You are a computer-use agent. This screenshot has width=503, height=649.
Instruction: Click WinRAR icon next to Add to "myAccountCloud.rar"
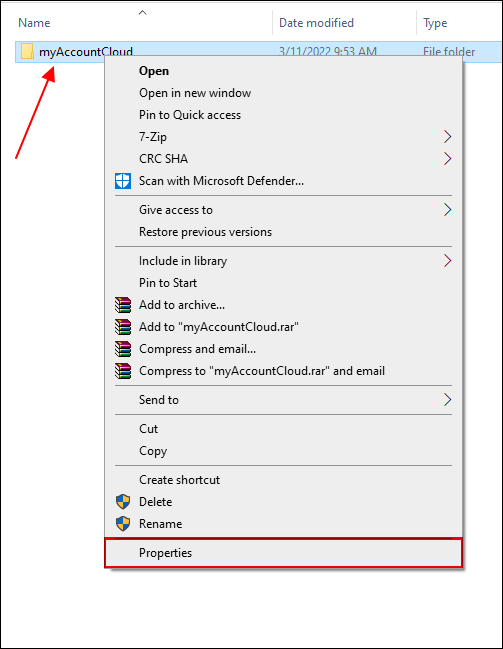pyautogui.click(x=123, y=327)
